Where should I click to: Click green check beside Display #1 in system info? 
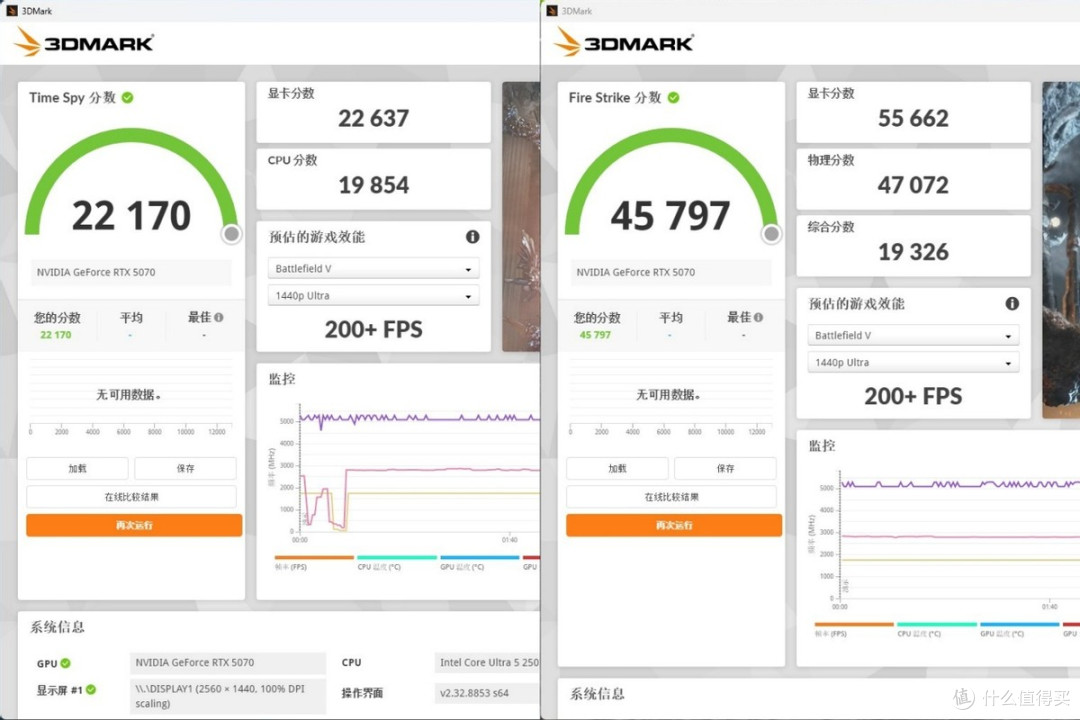pyautogui.click(x=91, y=689)
